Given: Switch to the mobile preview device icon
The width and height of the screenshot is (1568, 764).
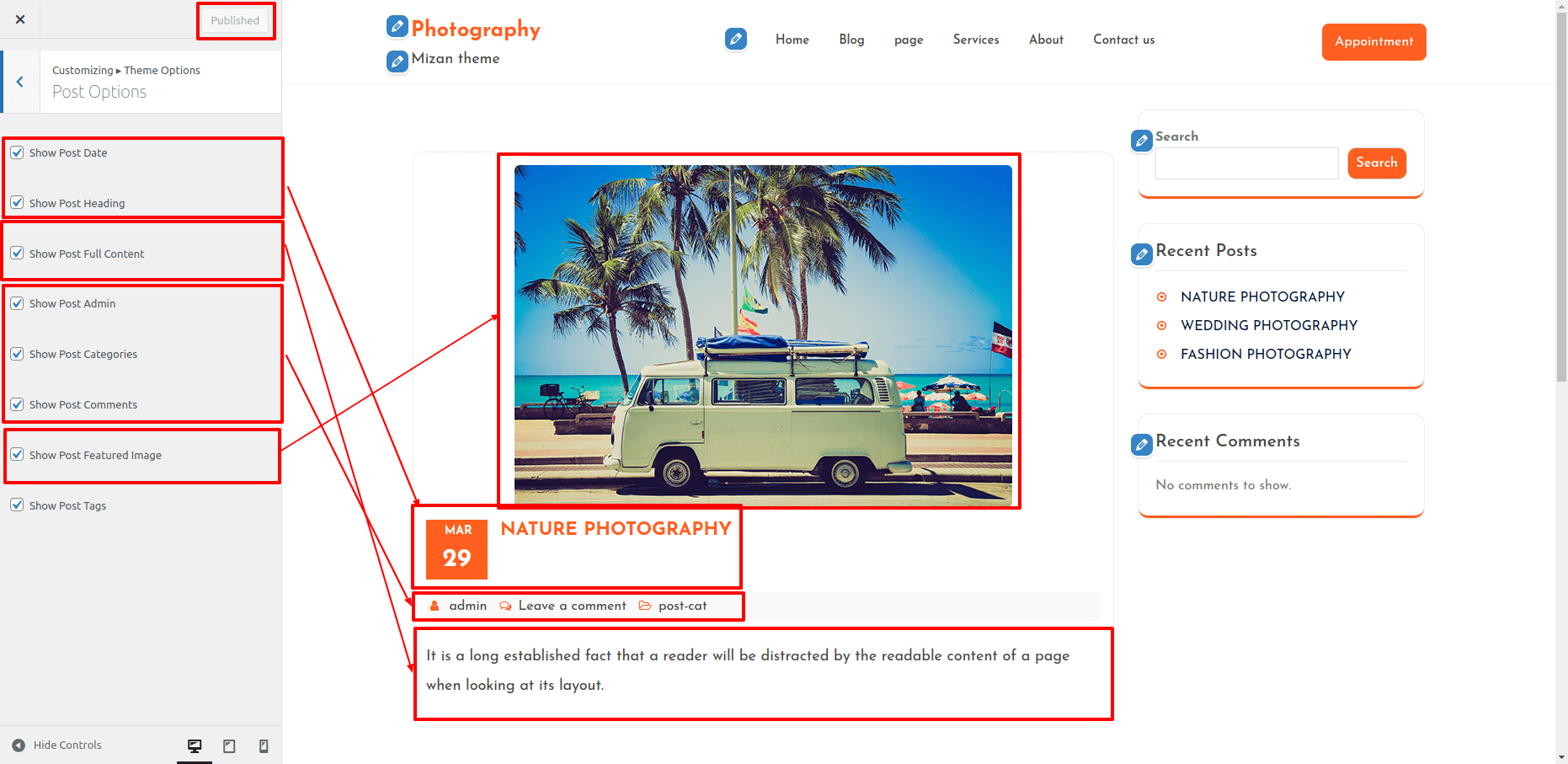Looking at the screenshot, I should point(264,745).
